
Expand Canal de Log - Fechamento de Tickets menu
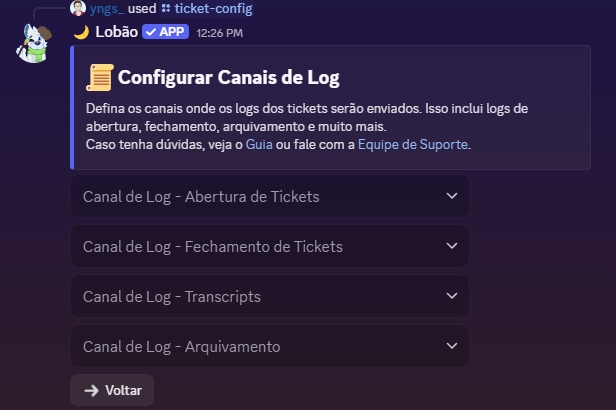(270, 246)
